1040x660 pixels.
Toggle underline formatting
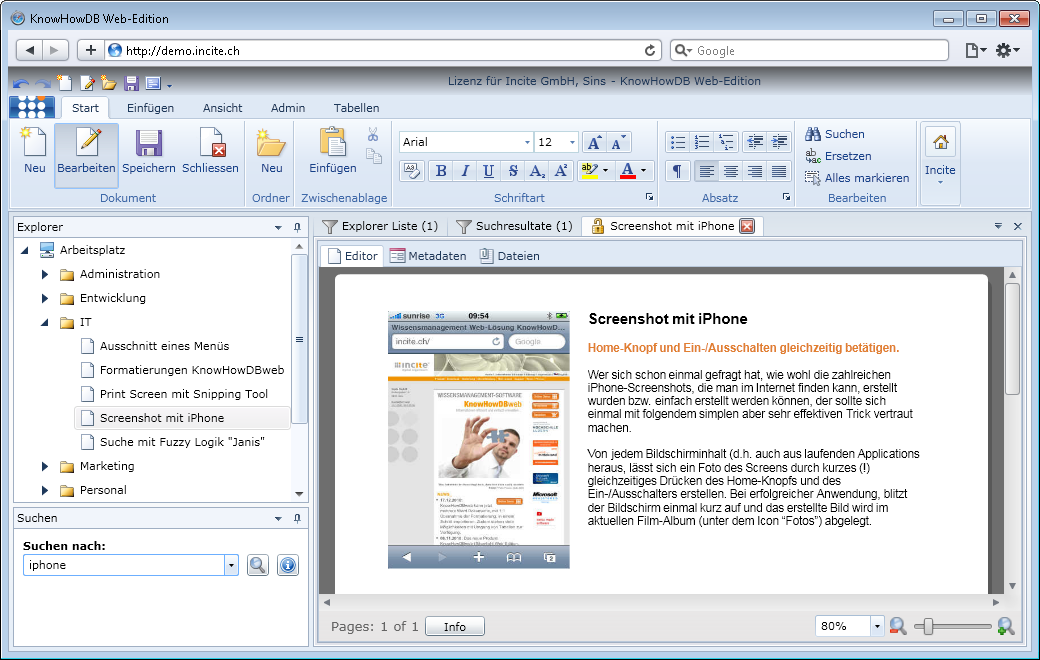click(489, 171)
